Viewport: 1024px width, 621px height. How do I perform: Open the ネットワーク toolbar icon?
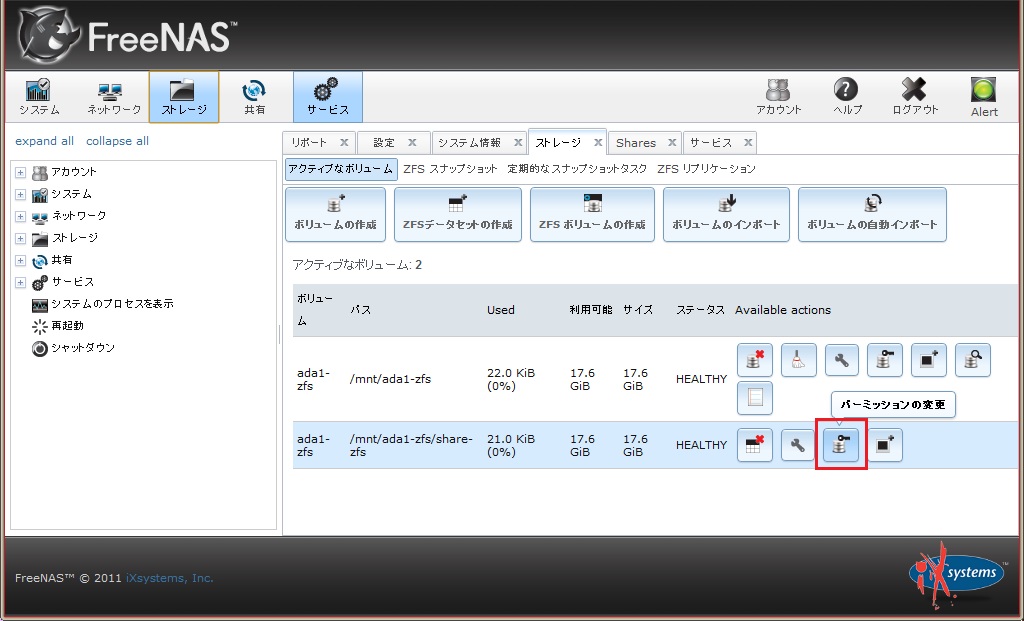(114, 97)
